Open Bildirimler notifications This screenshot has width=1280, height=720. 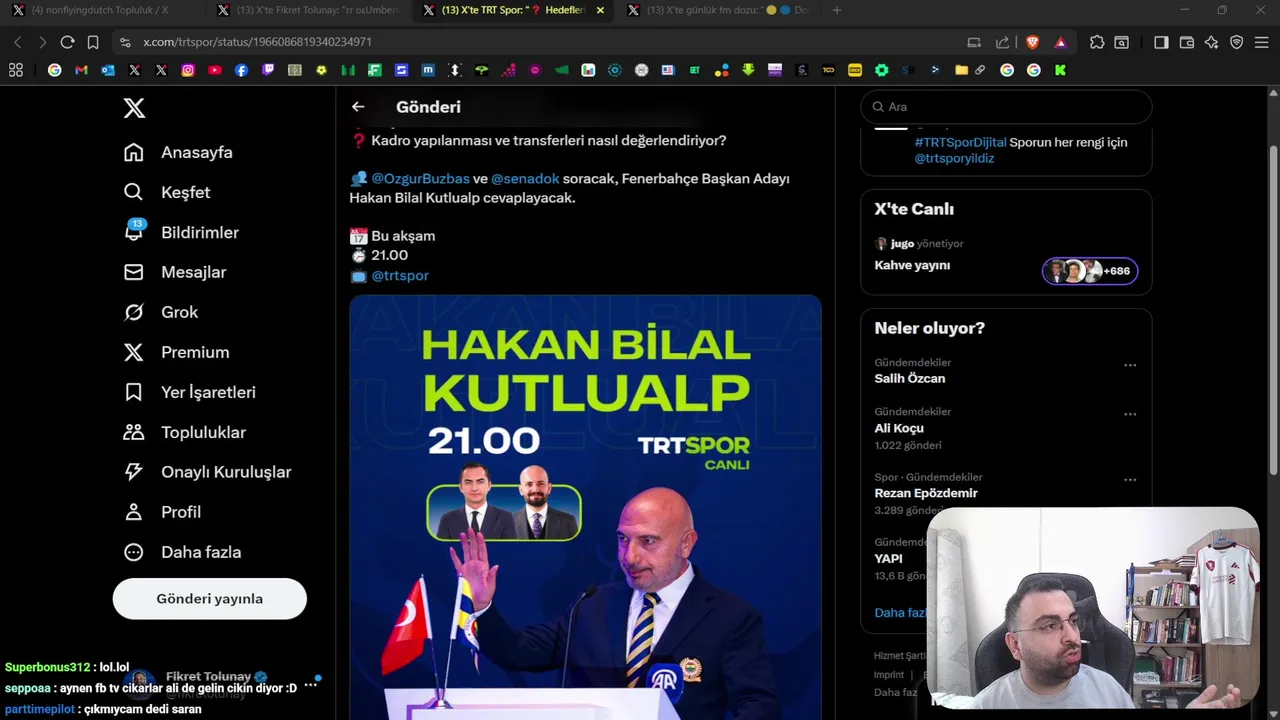[181, 232]
